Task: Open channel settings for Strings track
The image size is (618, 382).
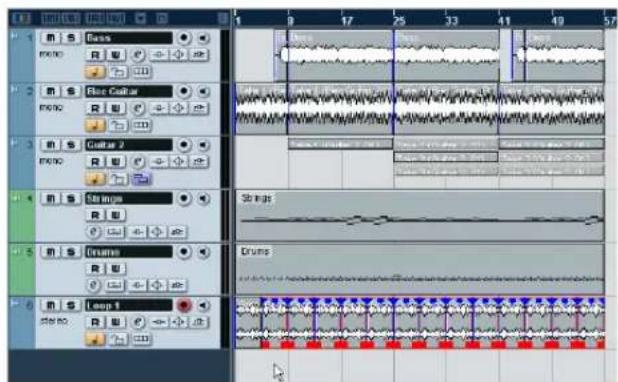Action: point(93,232)
